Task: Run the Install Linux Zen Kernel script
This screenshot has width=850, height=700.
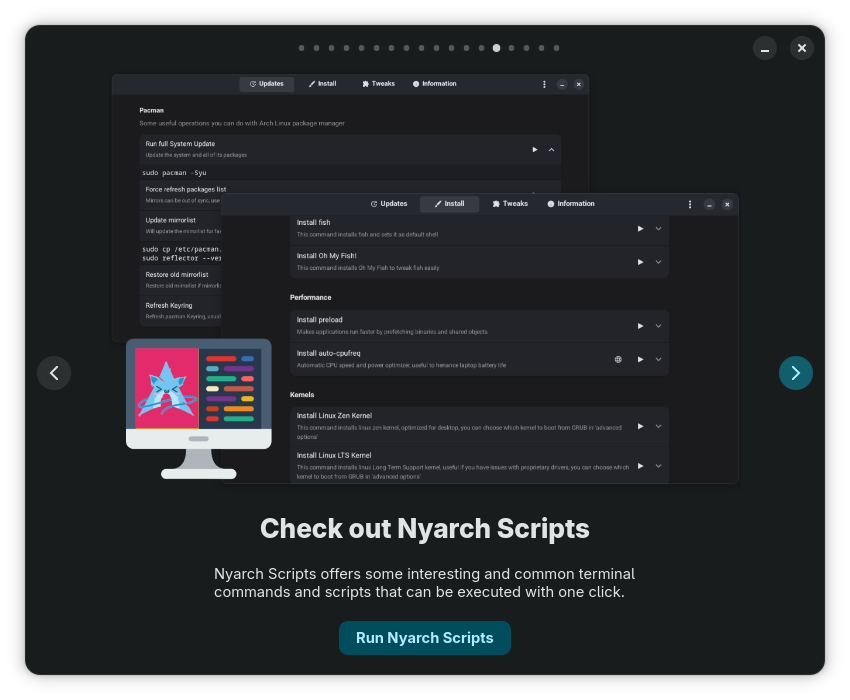Action: tap(640, 426)
